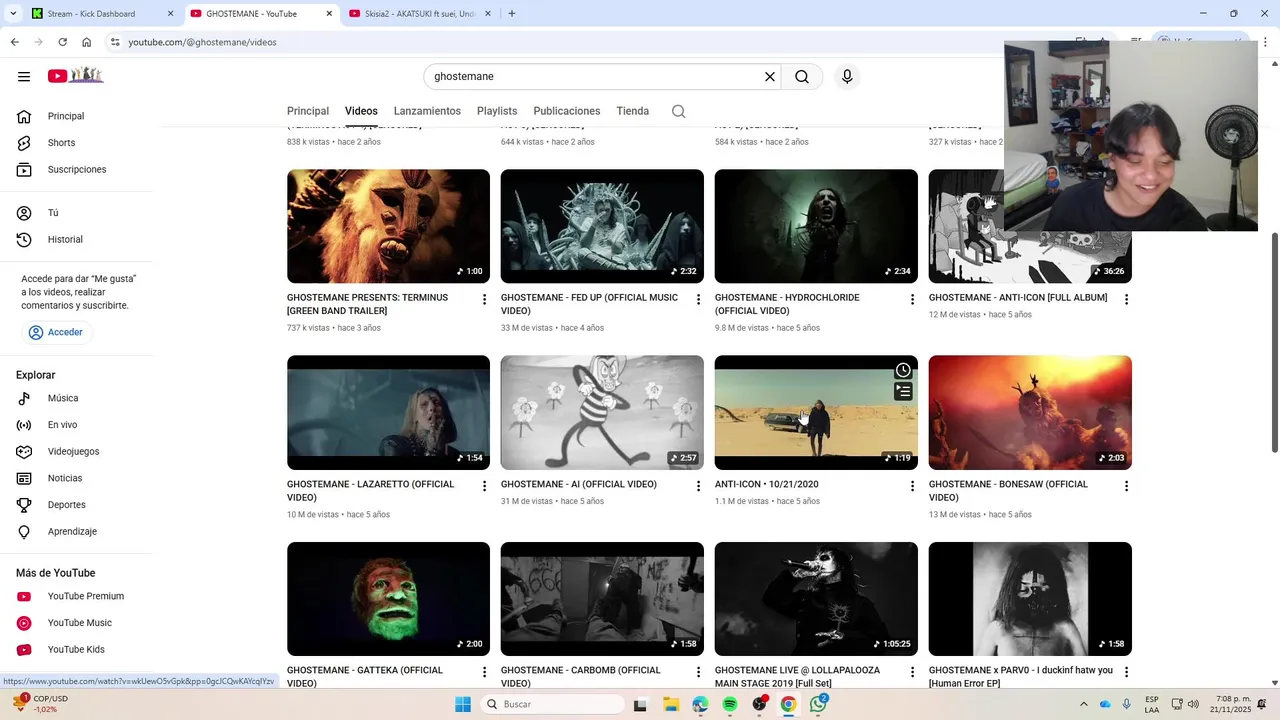Viewport: 1280px width, 720px height.
Task: Play AI cartoon video thumbnail
Action: click(x=602, y=413)
